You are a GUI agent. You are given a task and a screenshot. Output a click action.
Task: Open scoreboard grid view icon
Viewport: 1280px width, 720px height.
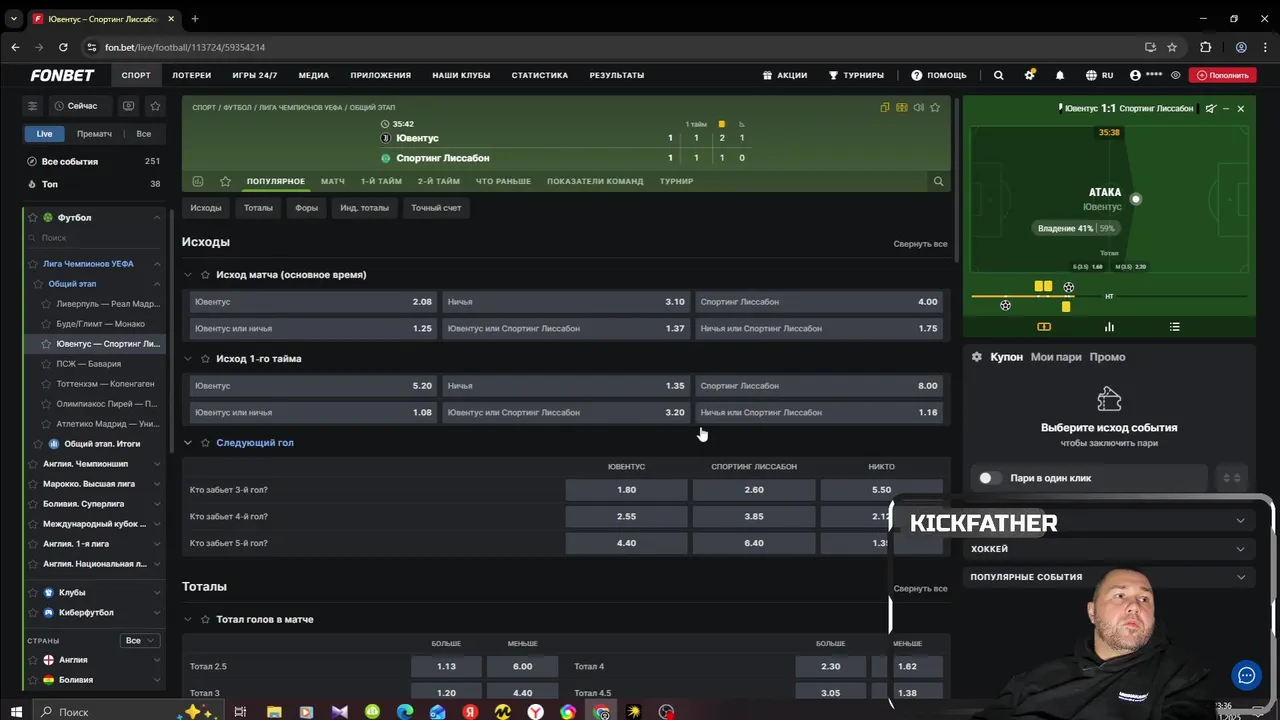click(902, 107)
